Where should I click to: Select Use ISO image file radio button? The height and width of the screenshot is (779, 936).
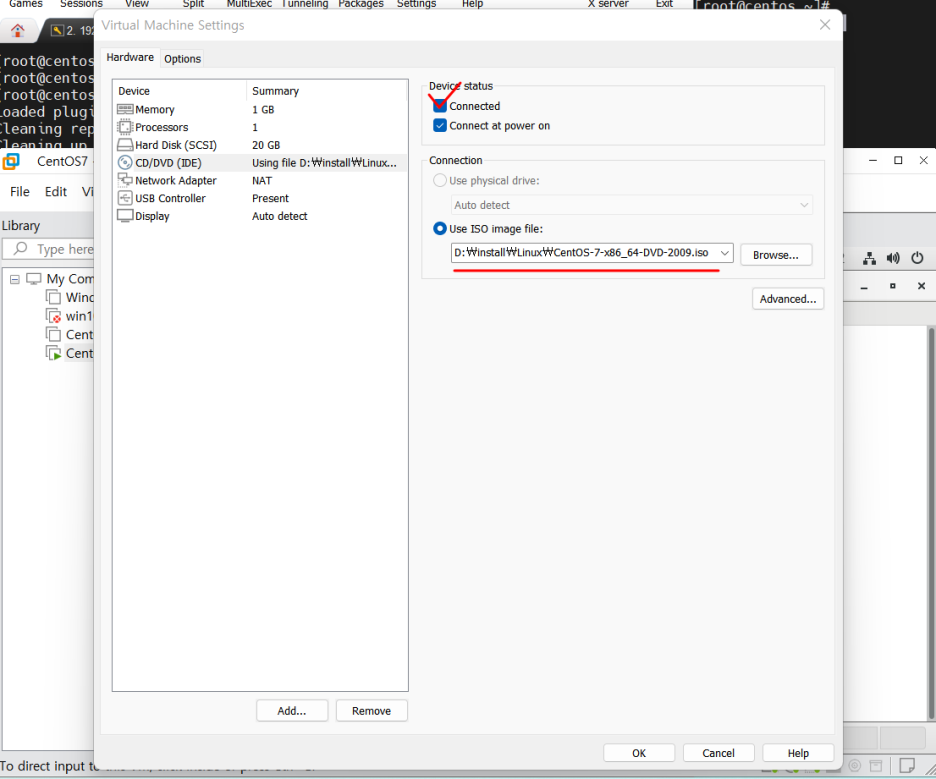click(440, 229)
